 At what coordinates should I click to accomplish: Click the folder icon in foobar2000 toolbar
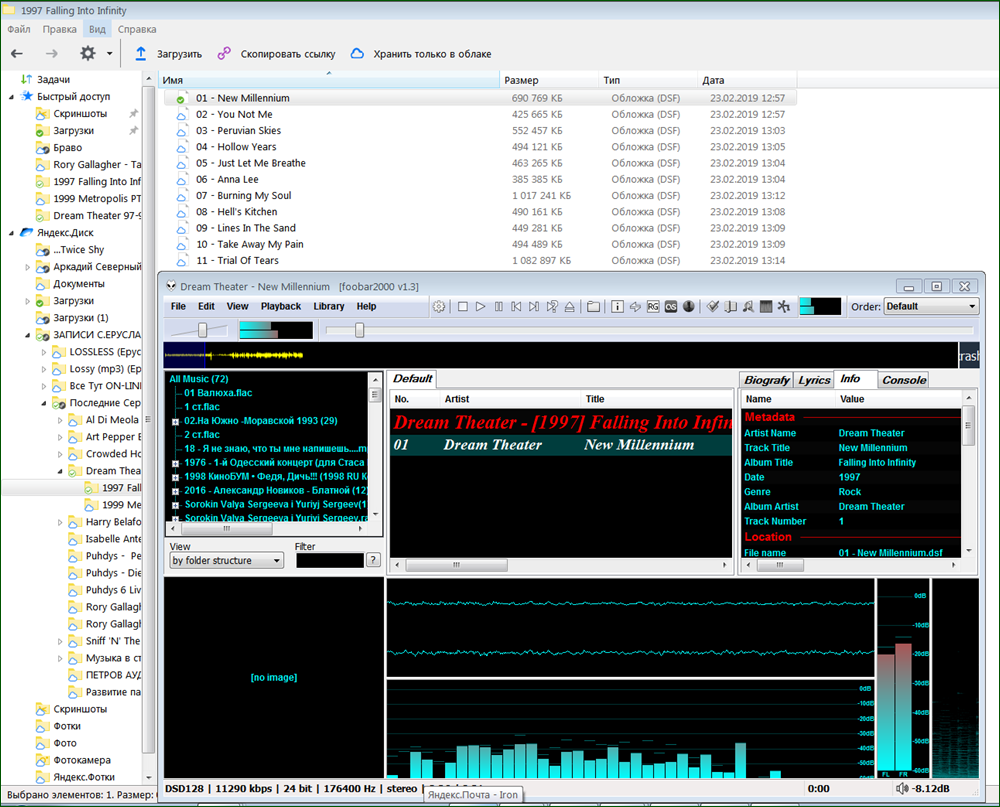coord(593,307)
